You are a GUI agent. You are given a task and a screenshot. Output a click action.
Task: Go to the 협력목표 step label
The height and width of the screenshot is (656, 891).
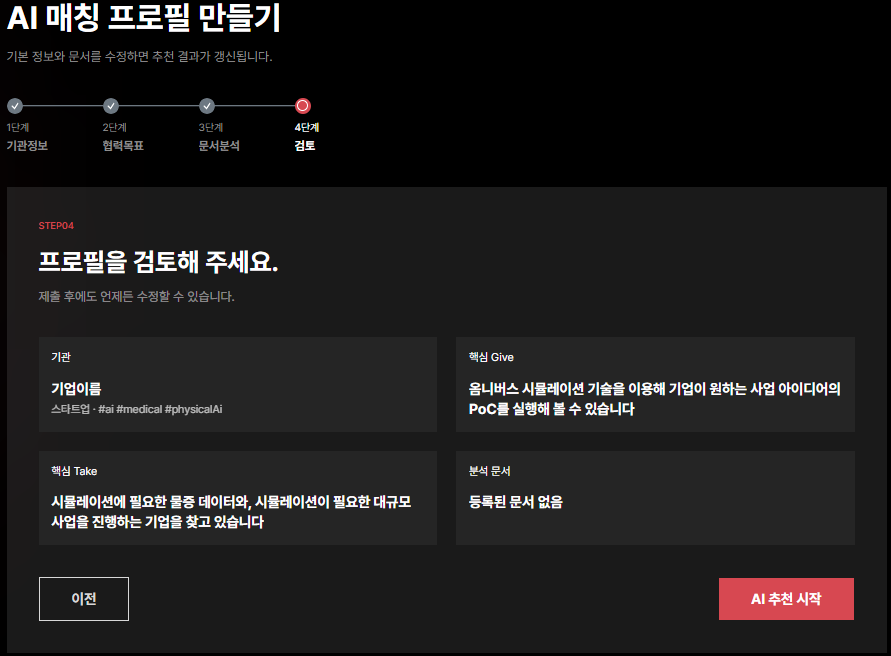(123, 146)
